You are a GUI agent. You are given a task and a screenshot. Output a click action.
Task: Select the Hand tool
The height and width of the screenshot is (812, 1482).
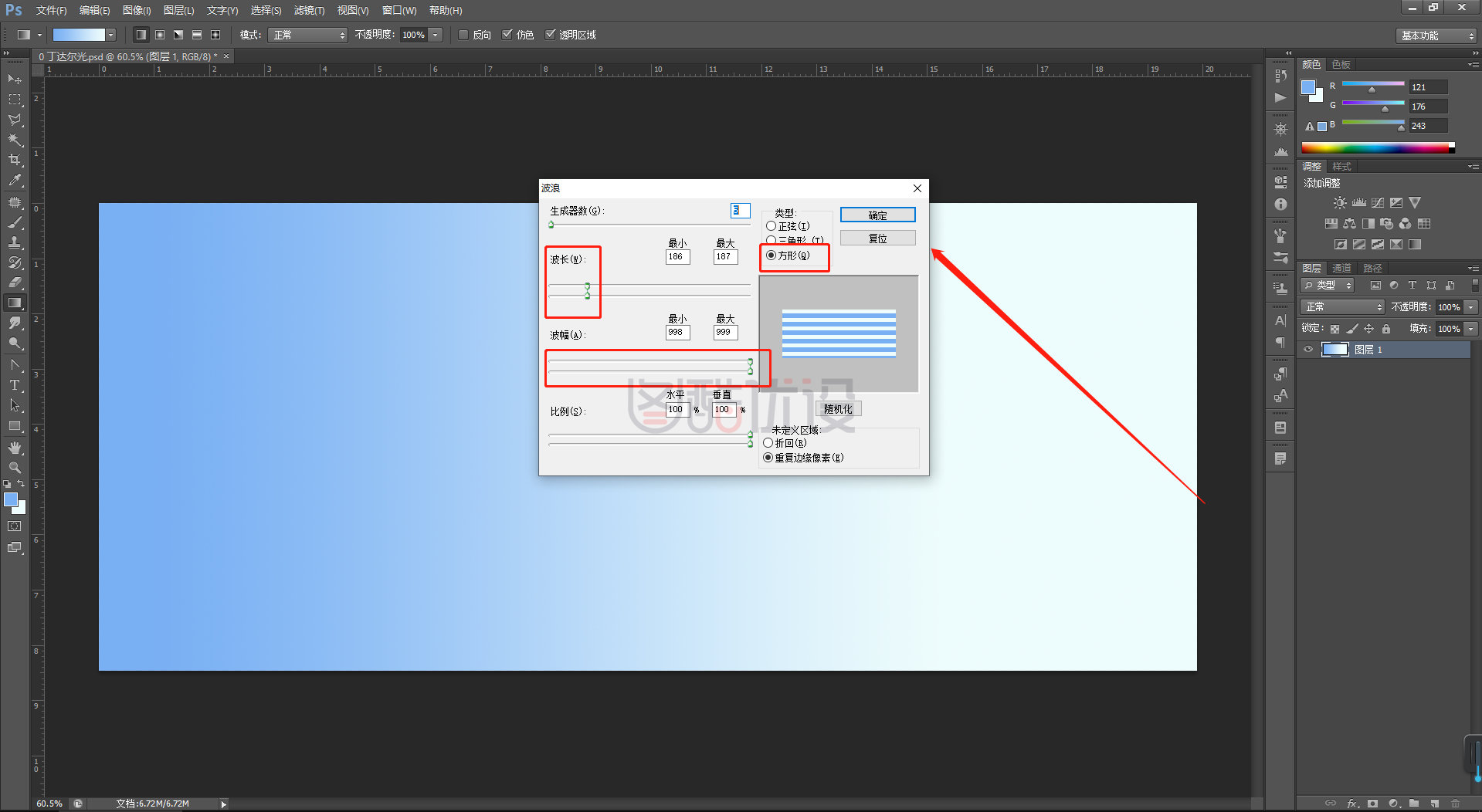tap(15, 448)
